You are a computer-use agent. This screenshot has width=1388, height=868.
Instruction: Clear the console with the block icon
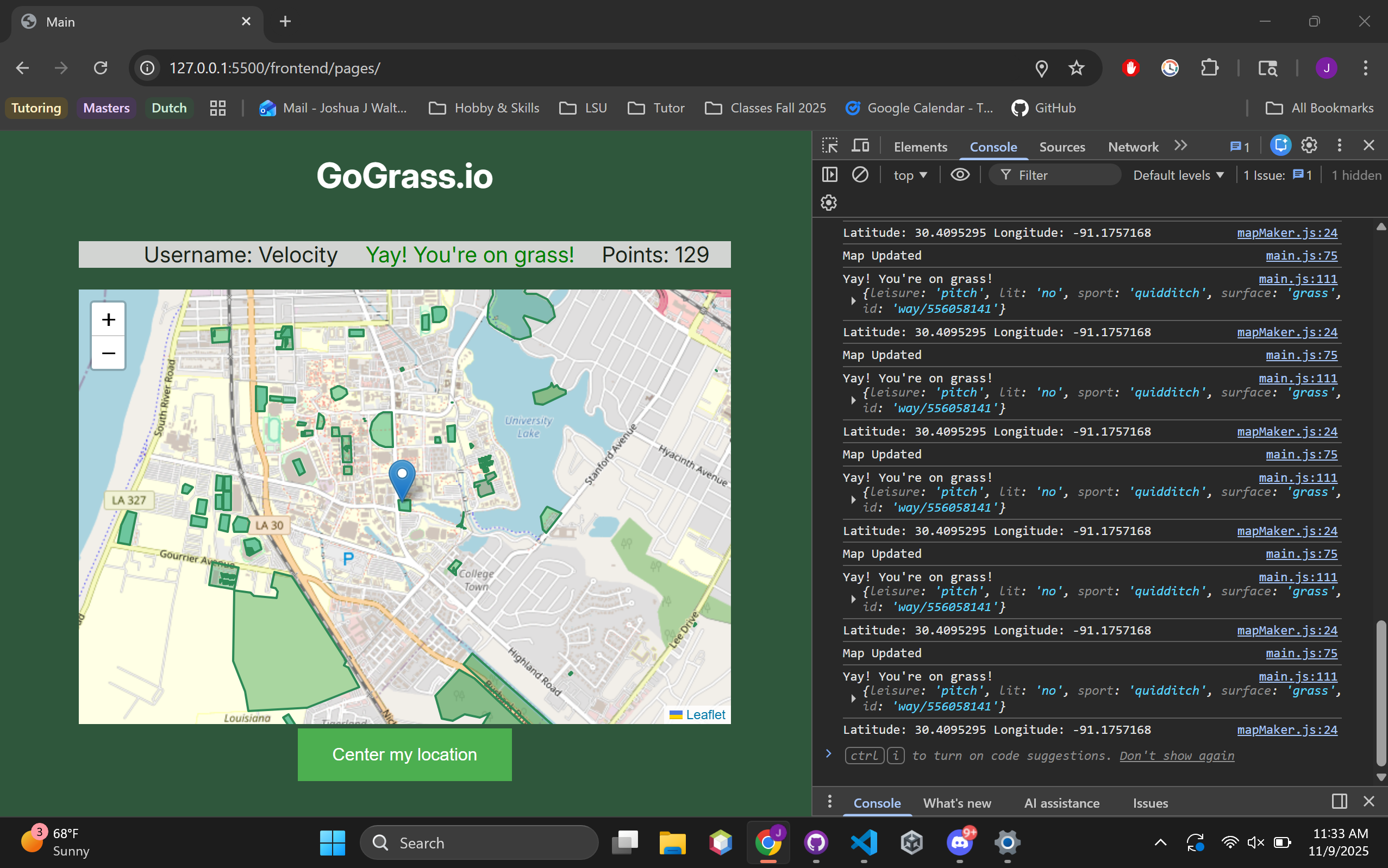click(x=860, y=174)
